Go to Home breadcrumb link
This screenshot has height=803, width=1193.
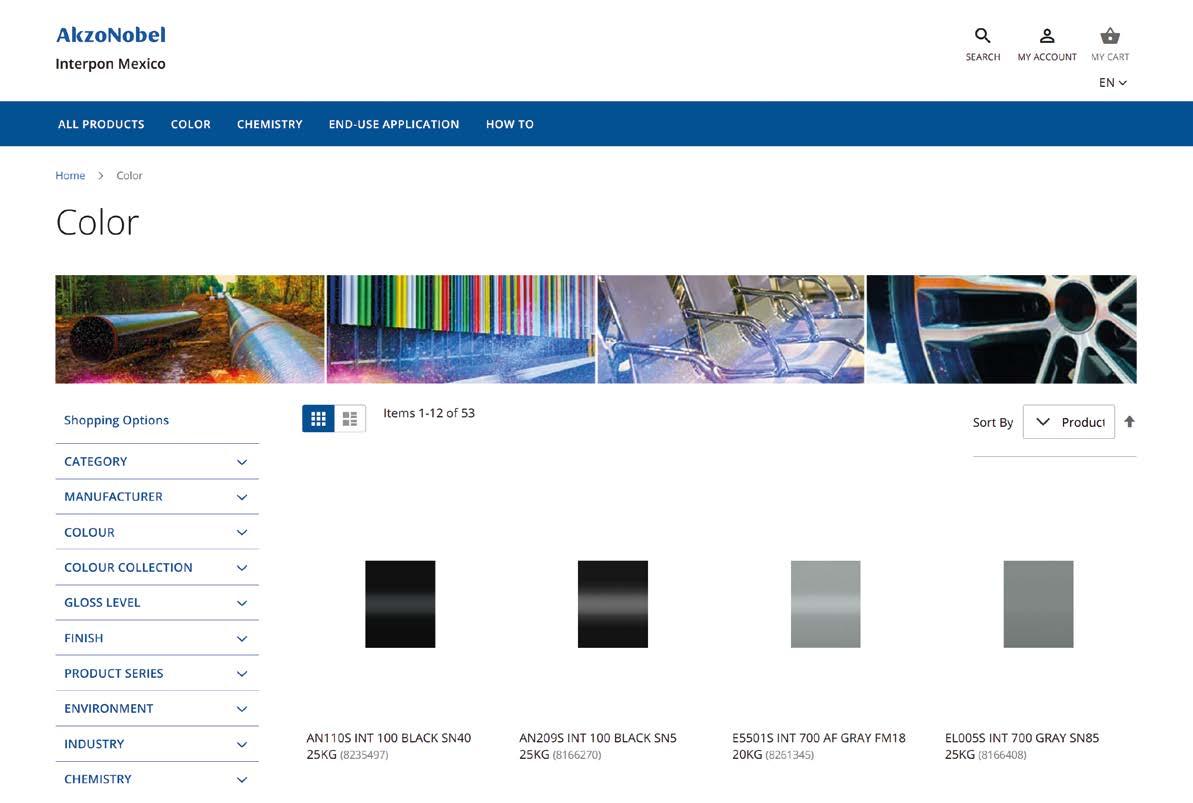tap(70, 175)
